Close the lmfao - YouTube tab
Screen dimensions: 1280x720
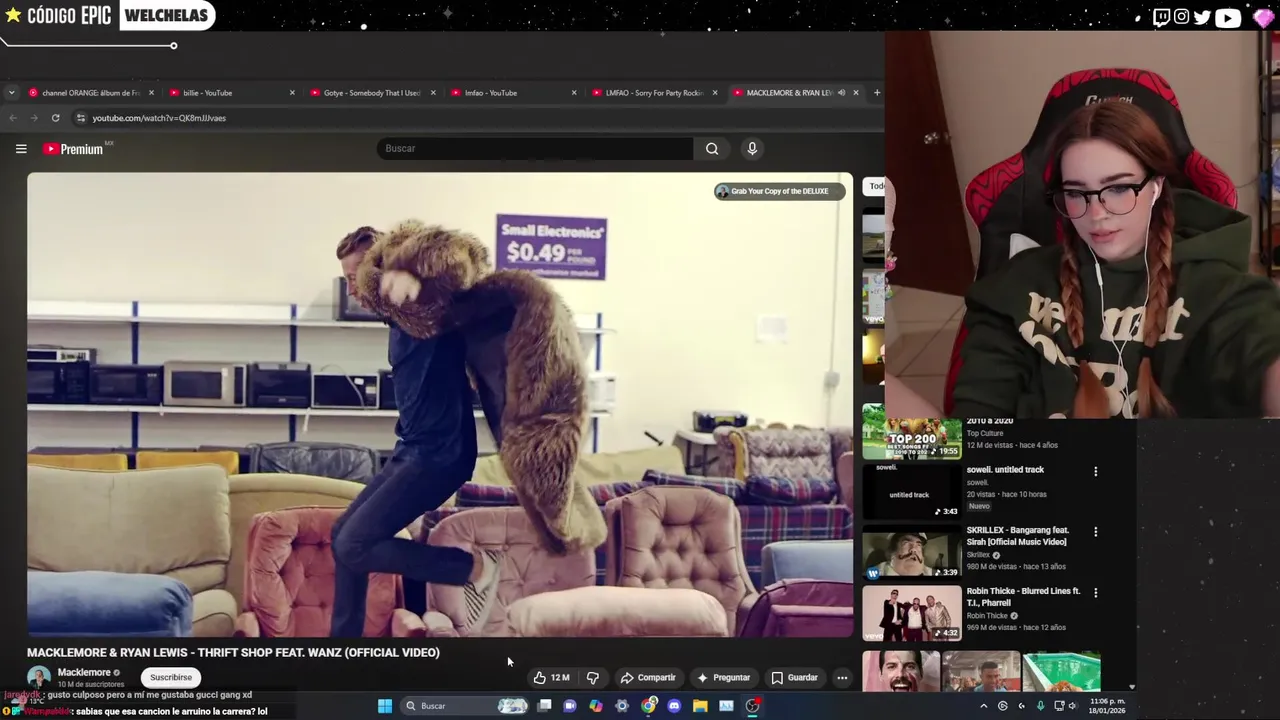(x=574, y=93)
